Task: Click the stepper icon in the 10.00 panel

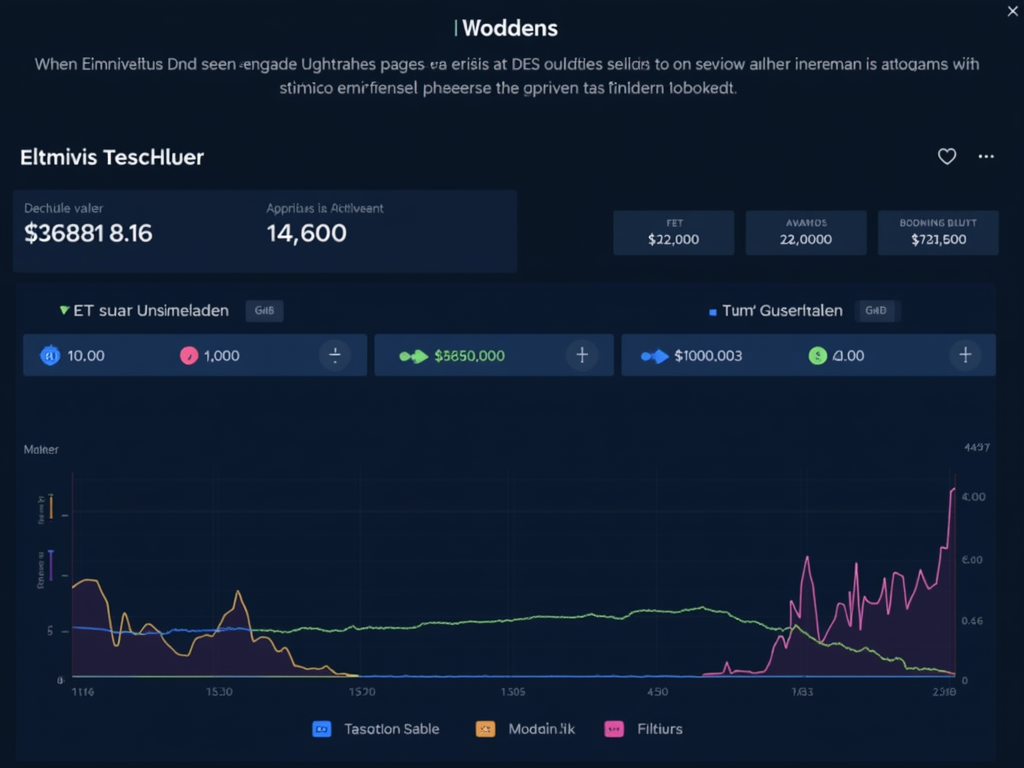Action: 334,355
